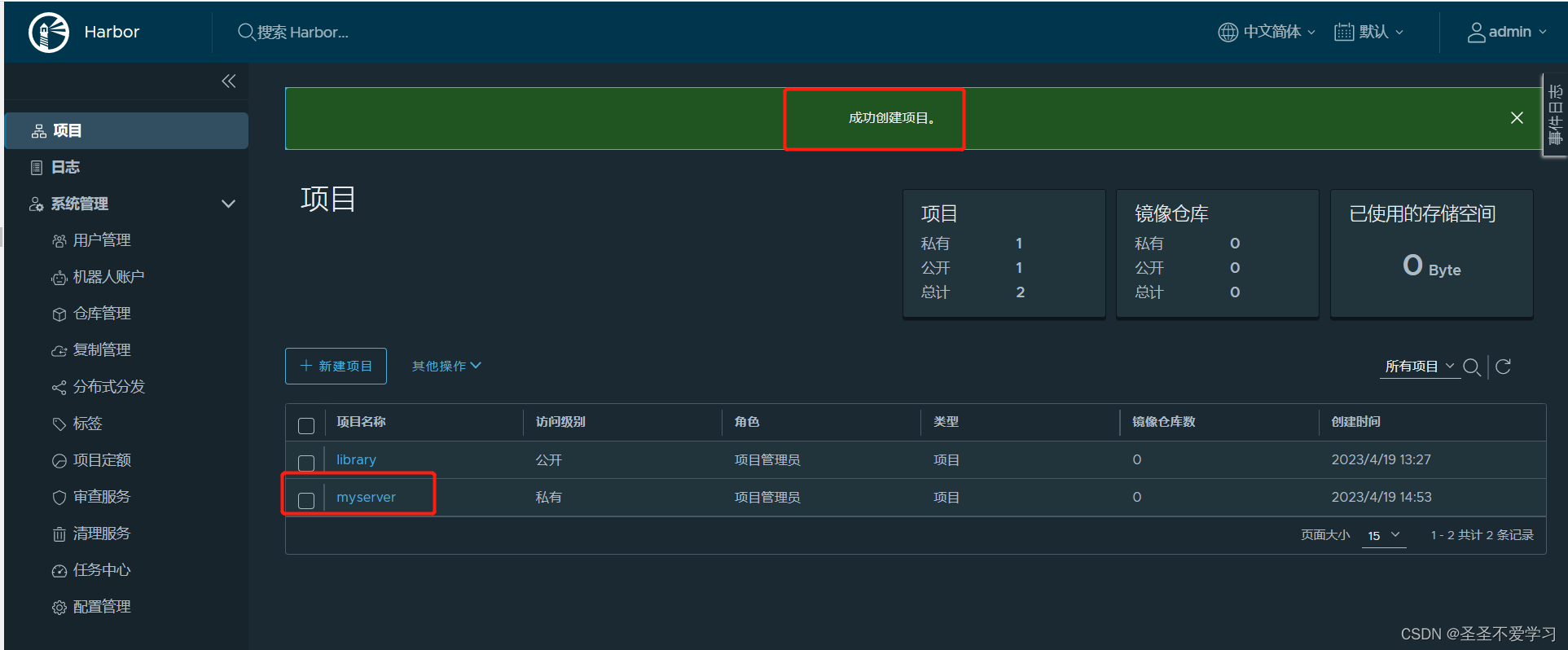
Task: Collapse the 系统管理 section chevron
Action: (x=229, y=204)
